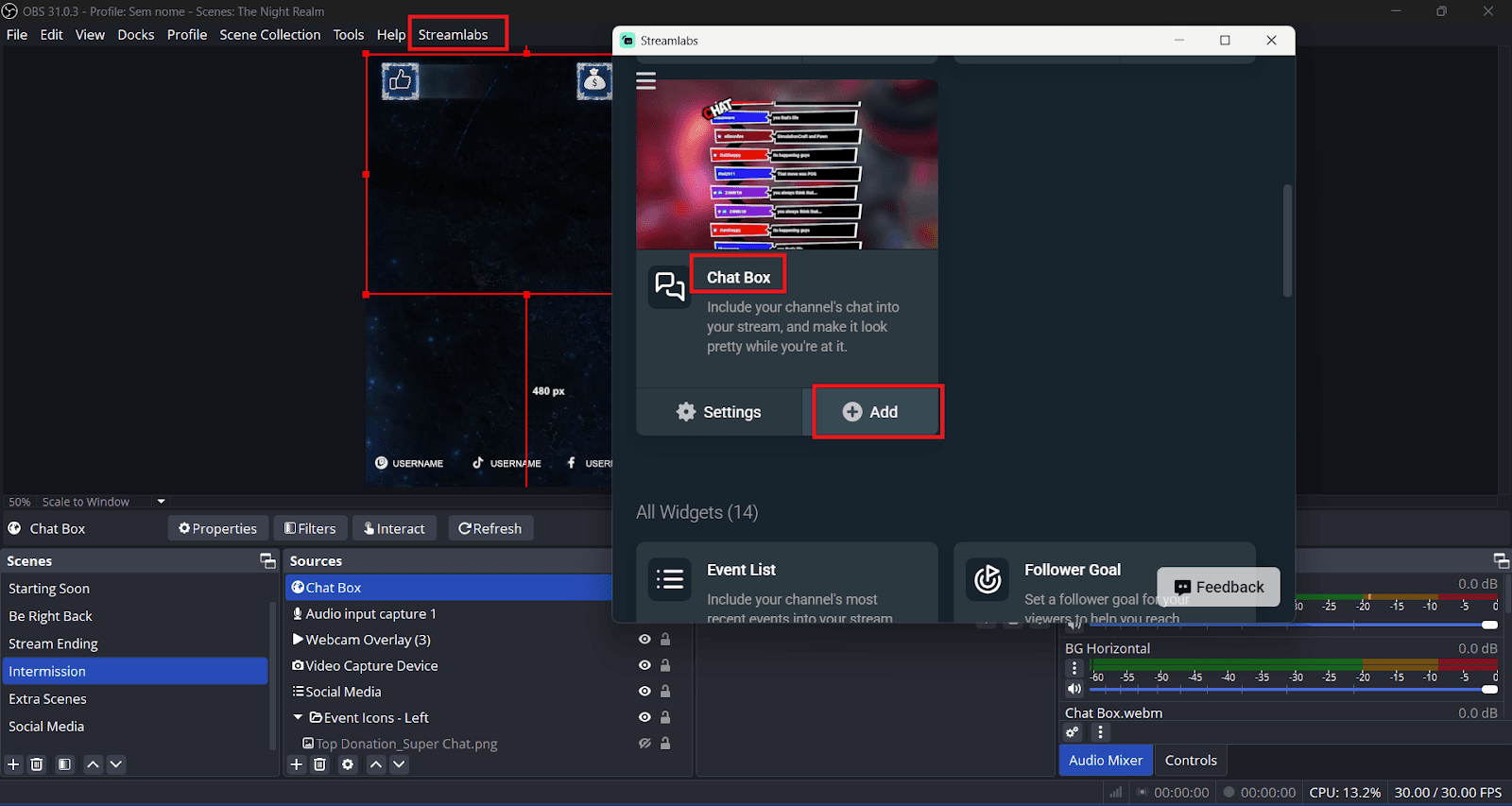Toggle lock on Top Donation_Super Chat.png
This screenshot has height=806, width=1512.
pyautogui.click(x=665, y=744)
